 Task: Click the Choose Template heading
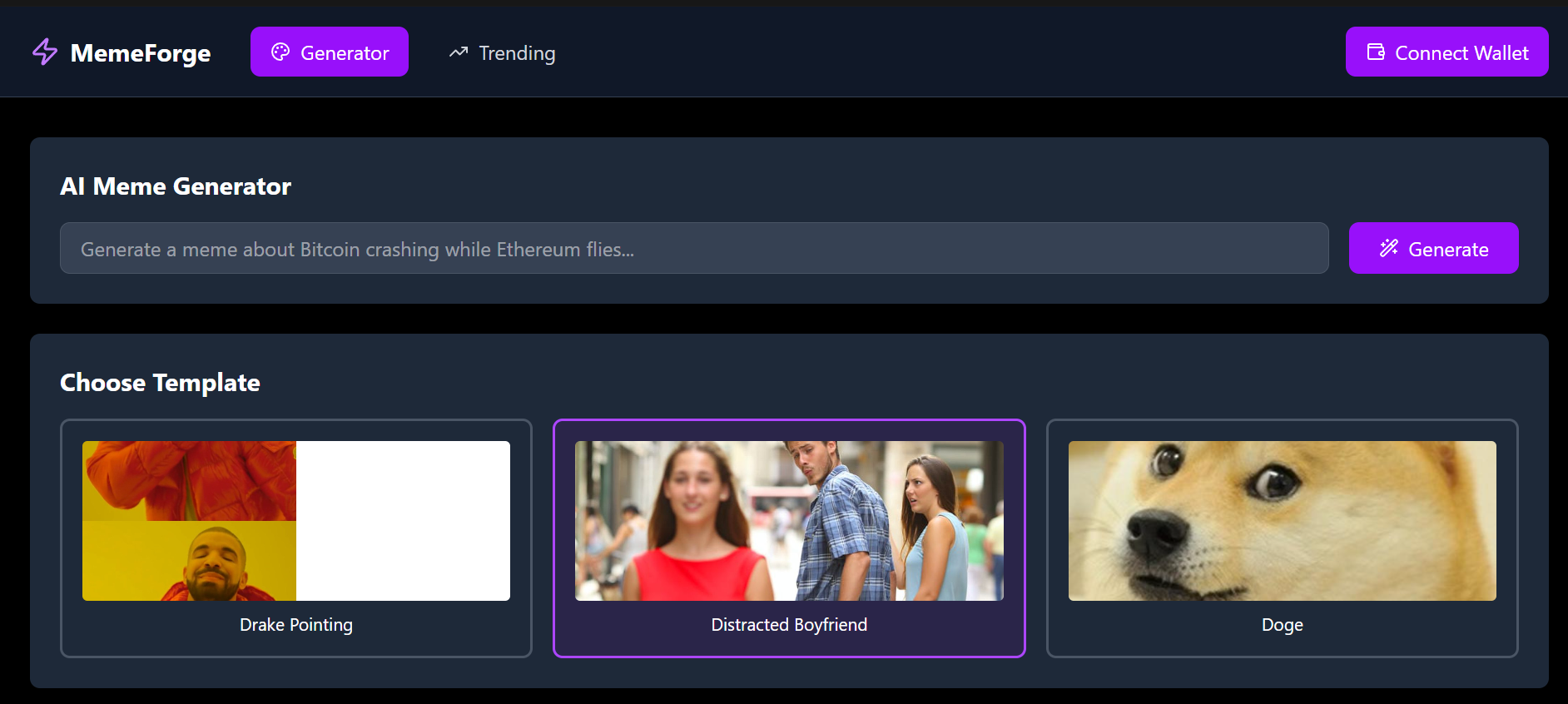pos(160,383)
